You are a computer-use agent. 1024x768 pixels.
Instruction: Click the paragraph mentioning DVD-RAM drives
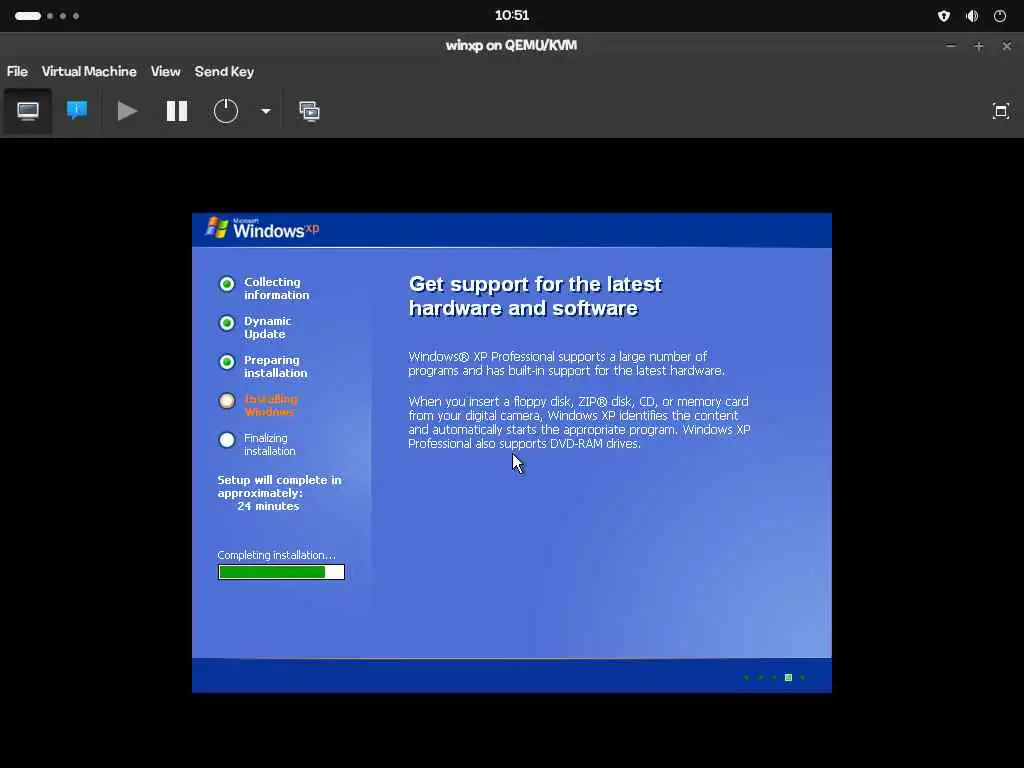point(579,423)
